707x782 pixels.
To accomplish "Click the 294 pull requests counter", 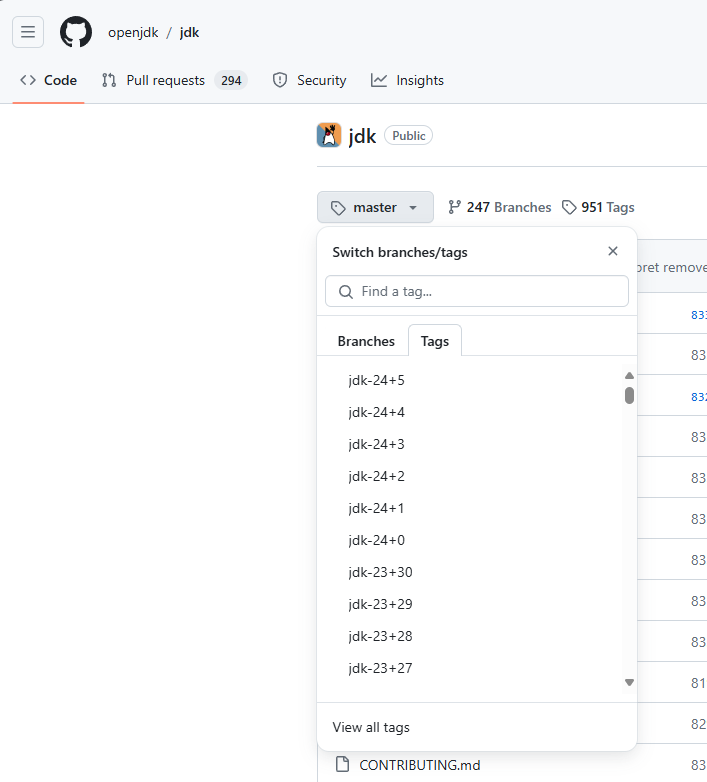I will pos(231,80).
